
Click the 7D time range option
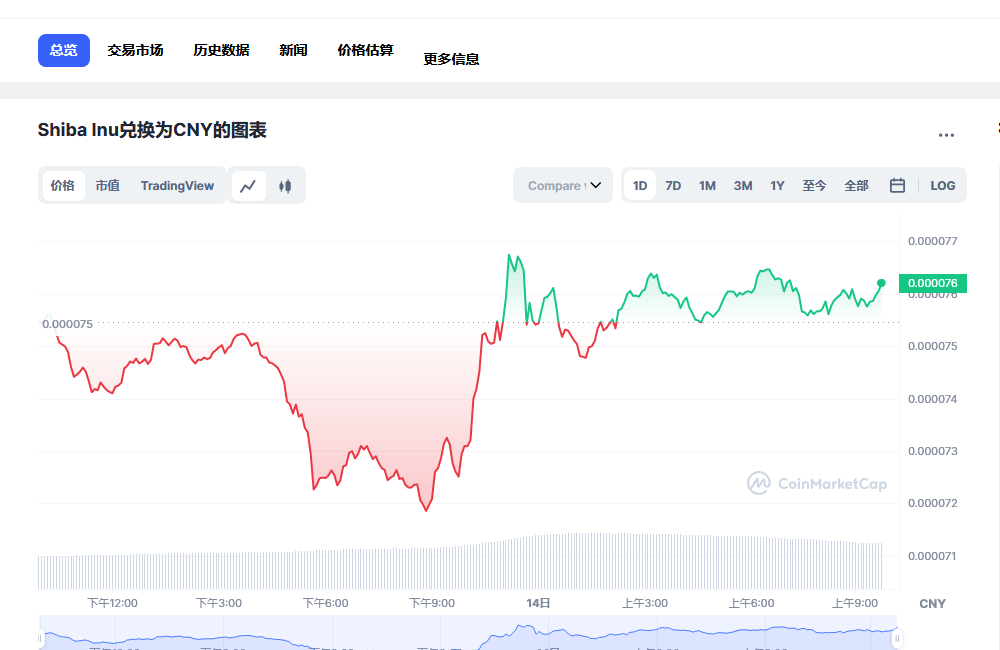[x=673, y=185]
